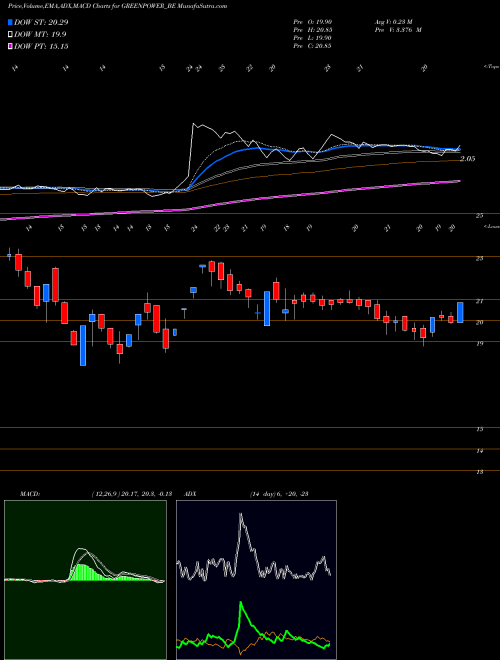Click the 2.05 label beside EMA lines
Image resolution: width=500 pixels, height=660 pixels.
(468, 159)
